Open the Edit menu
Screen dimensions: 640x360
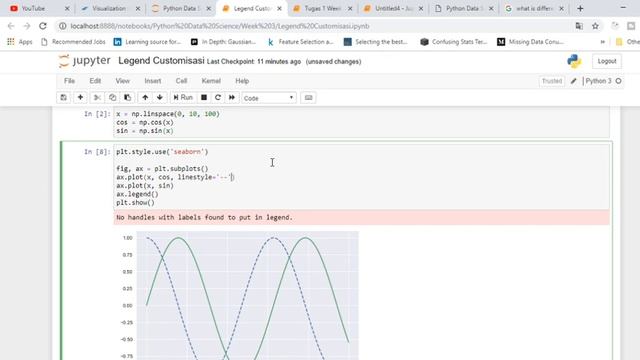point(95,81)
